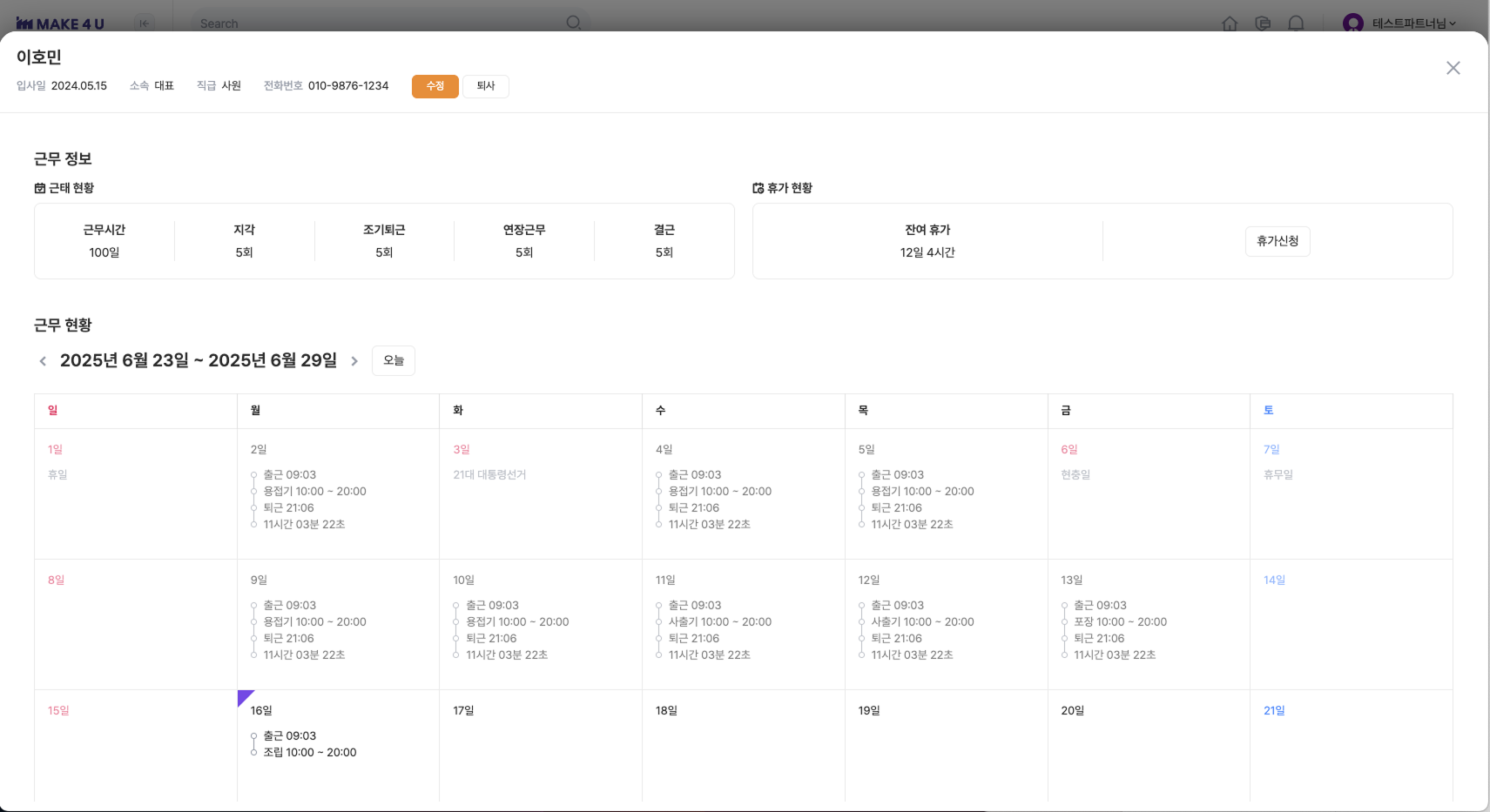Click the search magnifier icon
The image size is (1490, 812).
pos(573,23)
